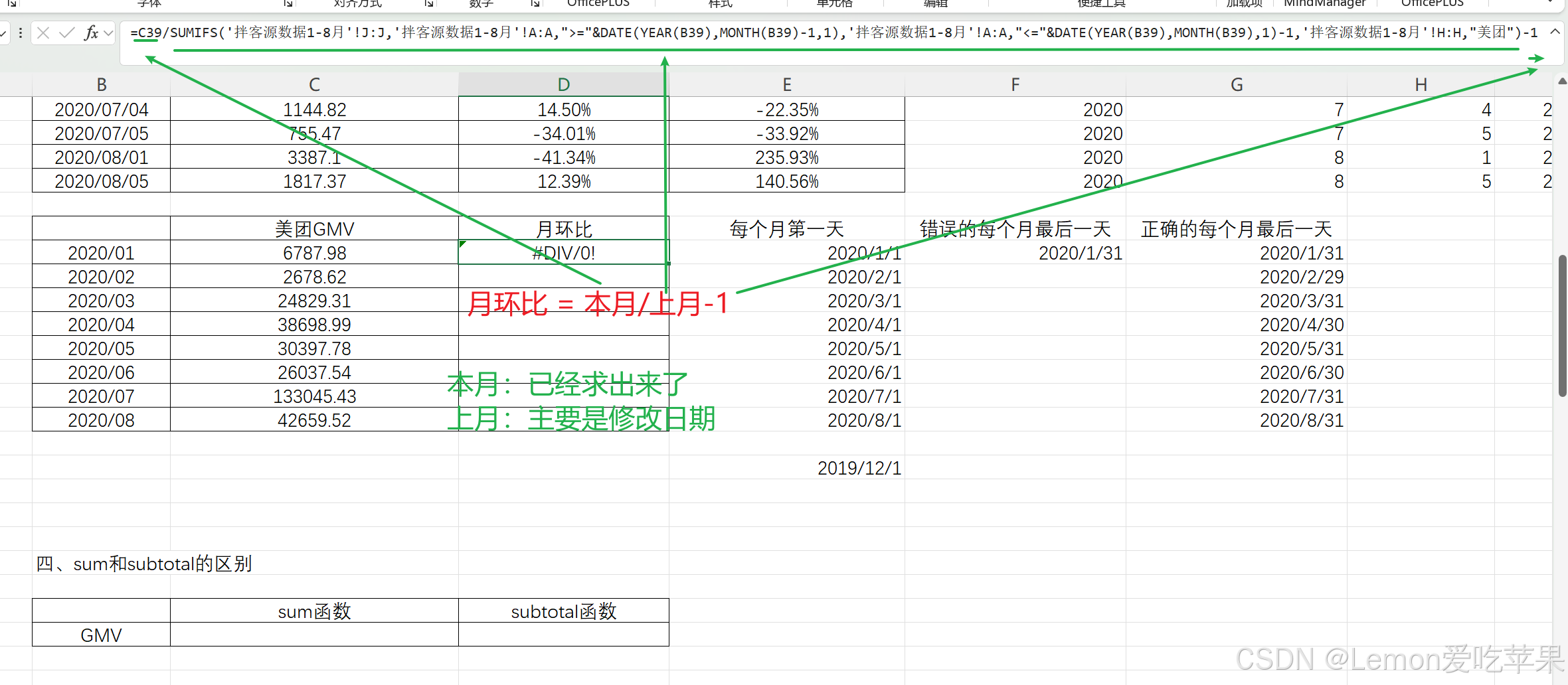Select the cell with date 2020/07/04

coord(101,109)
